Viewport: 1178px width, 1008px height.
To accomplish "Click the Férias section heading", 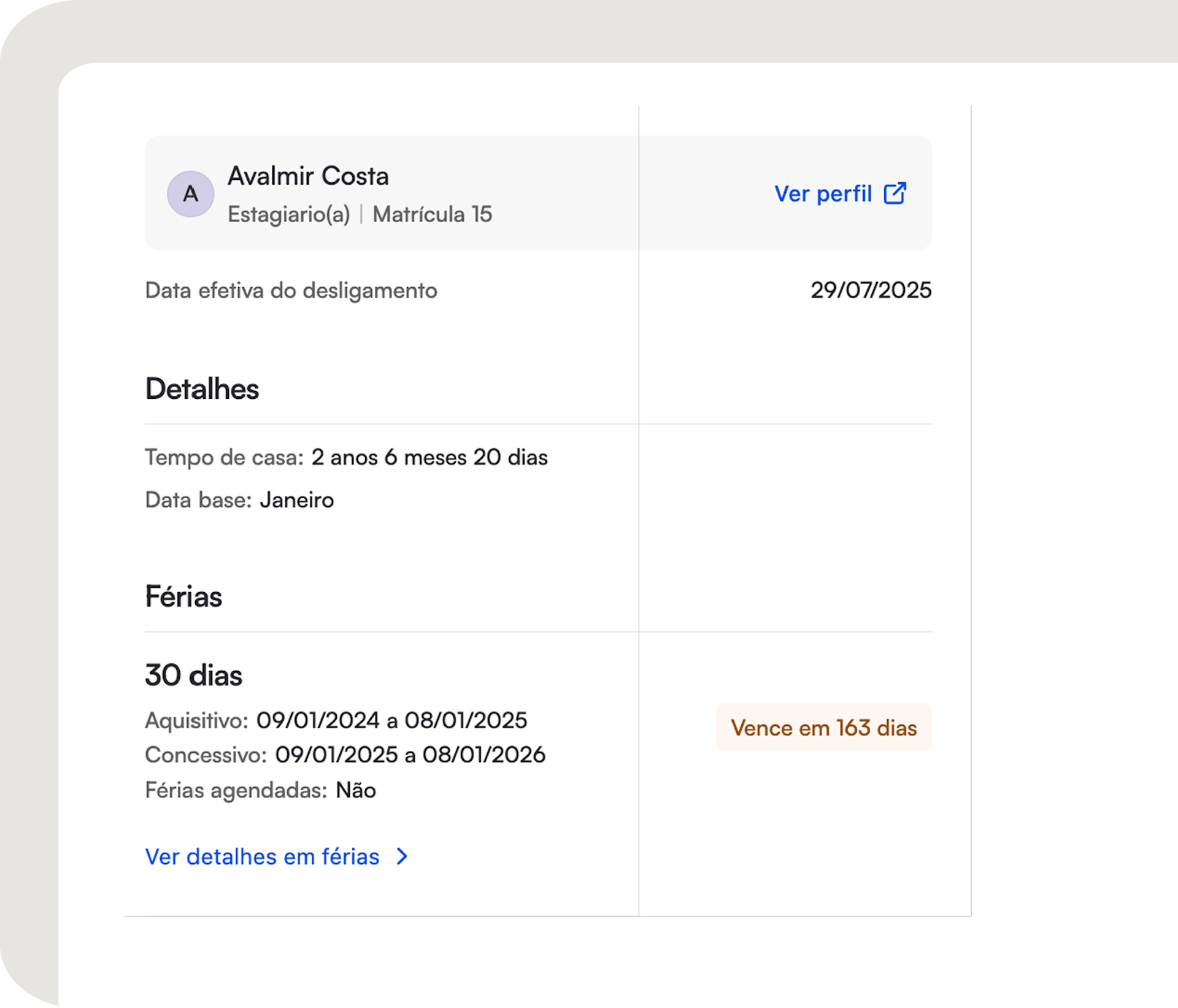I will [183, 596].
